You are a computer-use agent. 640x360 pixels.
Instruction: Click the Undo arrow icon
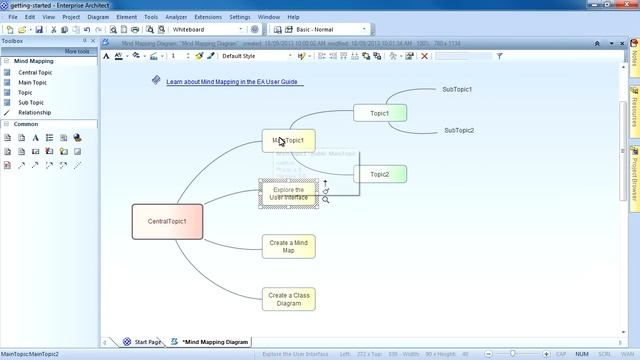pos(87,29)
